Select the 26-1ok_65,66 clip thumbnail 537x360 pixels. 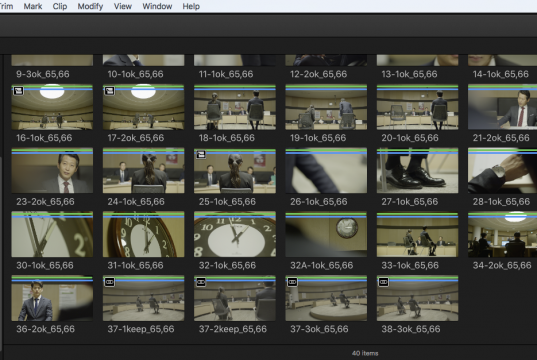coord(326,171)
